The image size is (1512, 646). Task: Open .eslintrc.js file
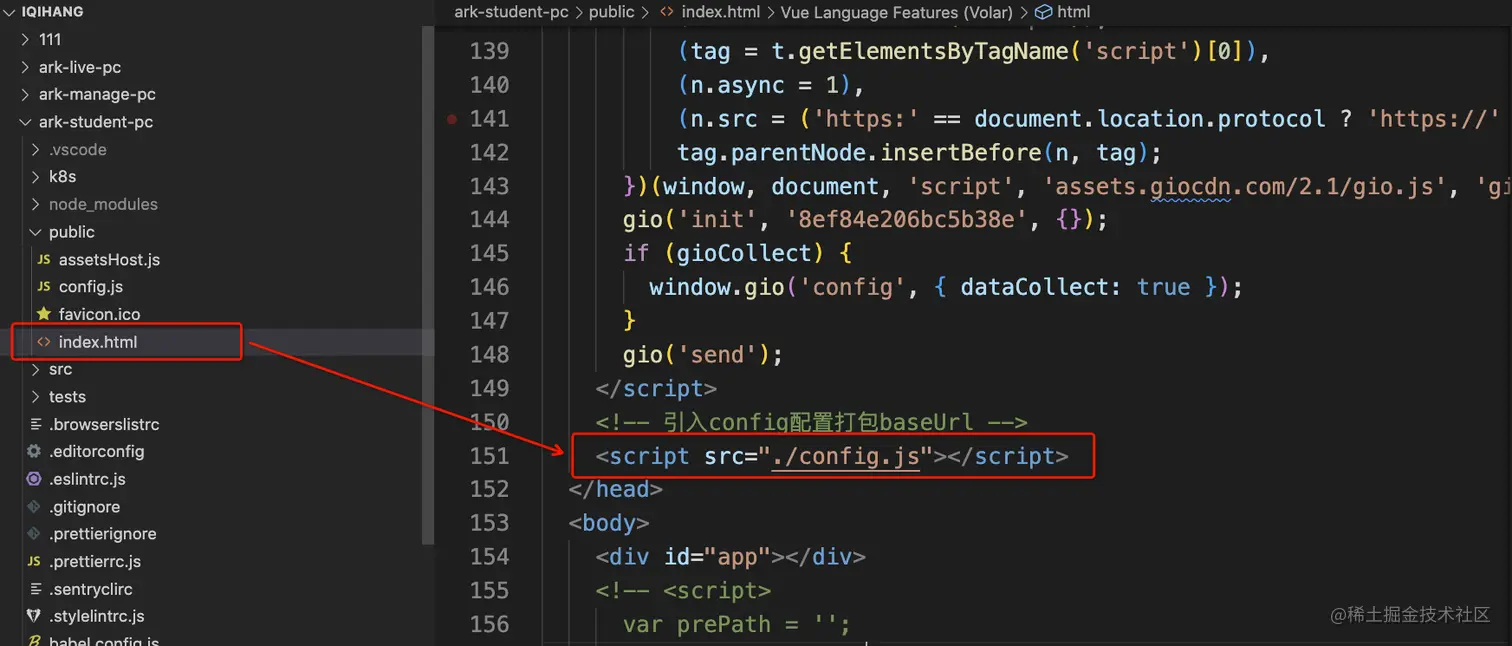pyautogui.click(x=87, y=479)
